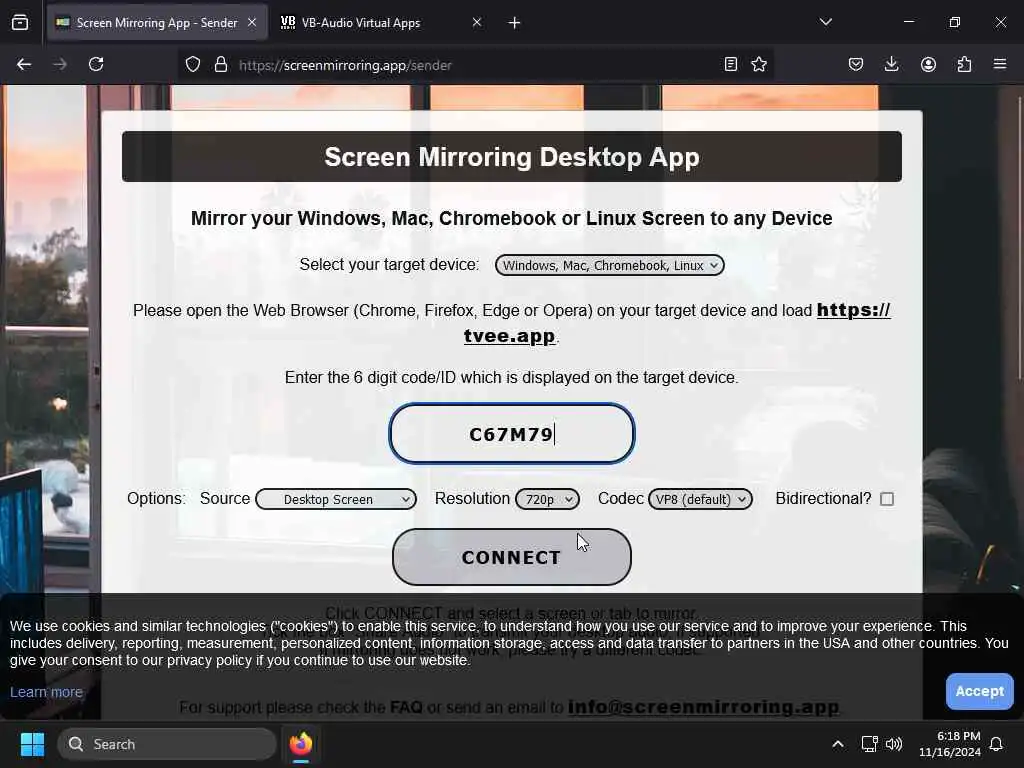Close the VB-Audio Virtual Apps tab
Image resolution: width=1024 pixels, height=768 pixels.
[x=477, y=22]
